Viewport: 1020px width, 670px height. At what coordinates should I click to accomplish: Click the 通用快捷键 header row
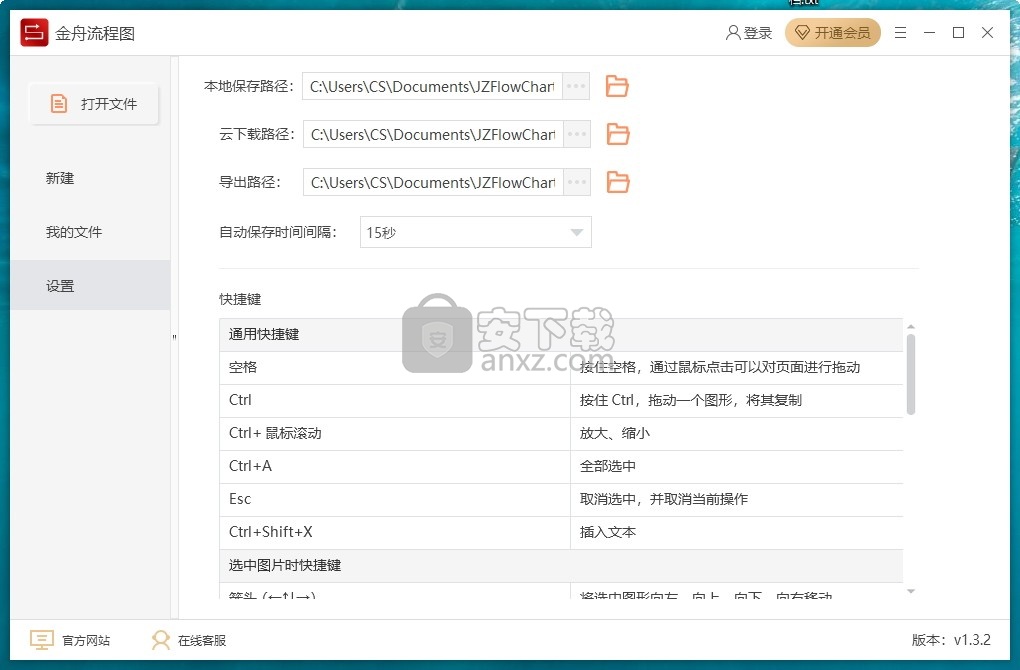[x=561, y=334]
